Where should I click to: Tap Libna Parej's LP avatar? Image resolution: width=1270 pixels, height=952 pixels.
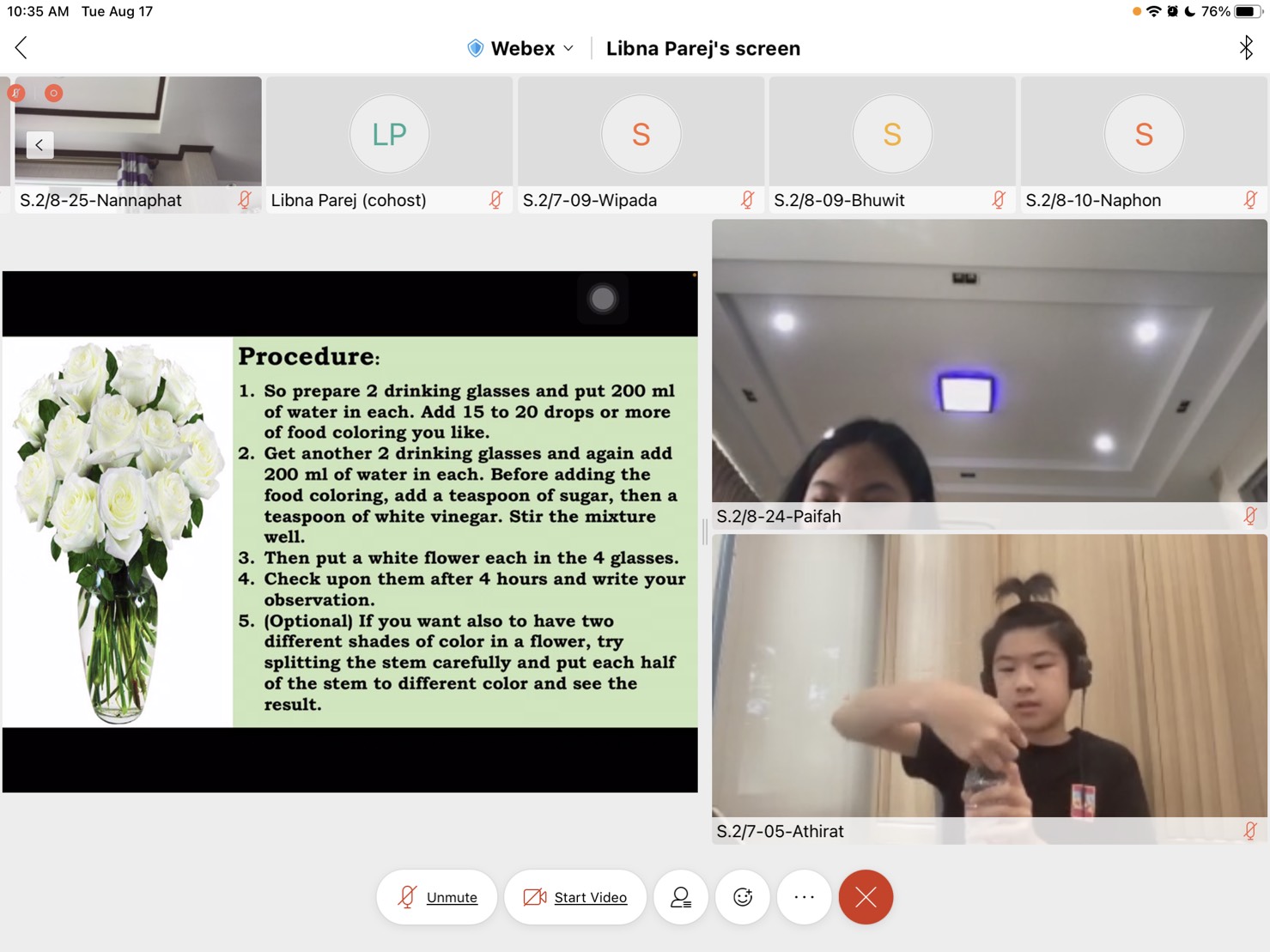click(389, 134)
